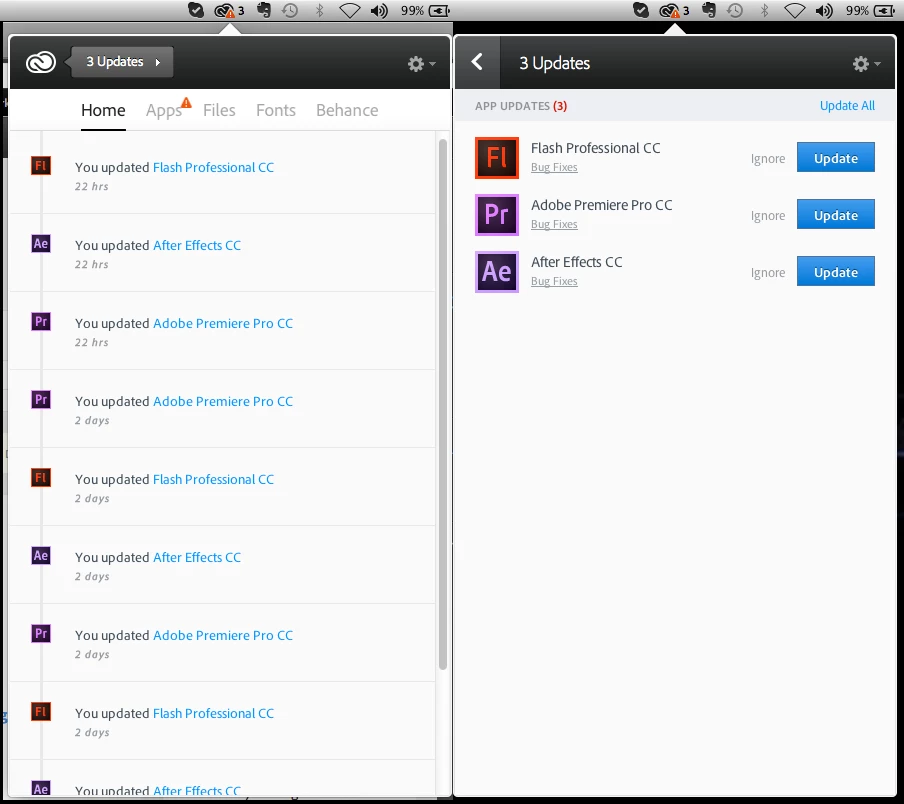Click large Flash Professional icon in updates list
The width and height of the screenshot is (904, 804).
click(x=497, y=158)
